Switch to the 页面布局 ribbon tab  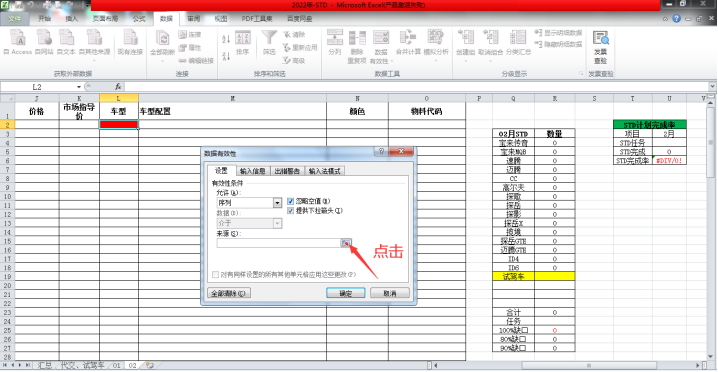tap(105, 19)
